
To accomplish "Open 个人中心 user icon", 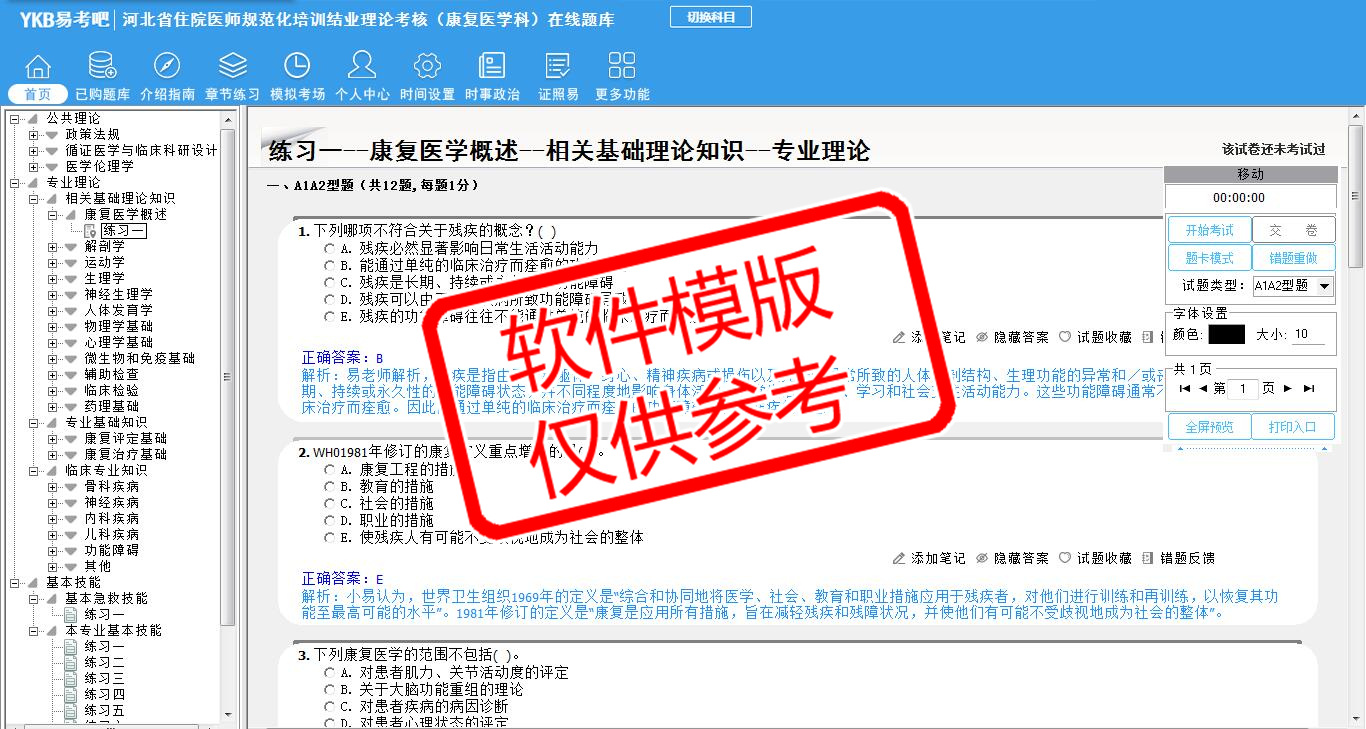I will (362, 67).
